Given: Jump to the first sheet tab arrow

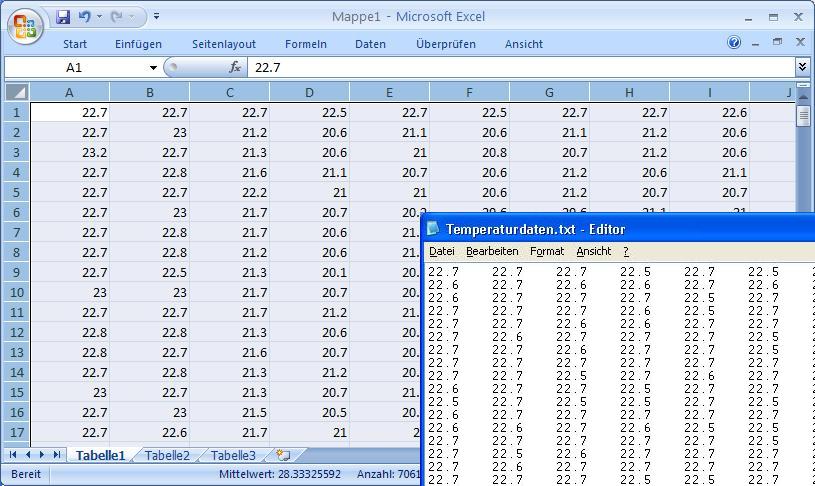Looking at the screenshot, I should click(x=14, y=455).
